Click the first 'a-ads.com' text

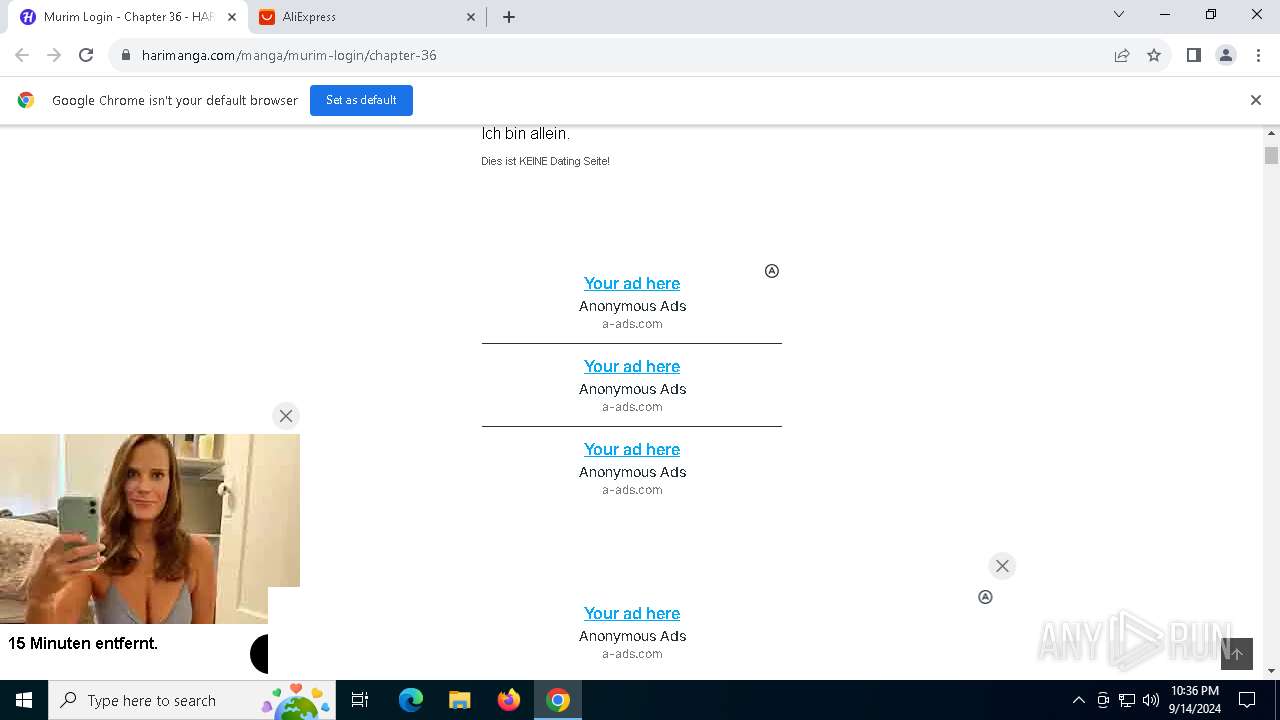click(632, 324)
